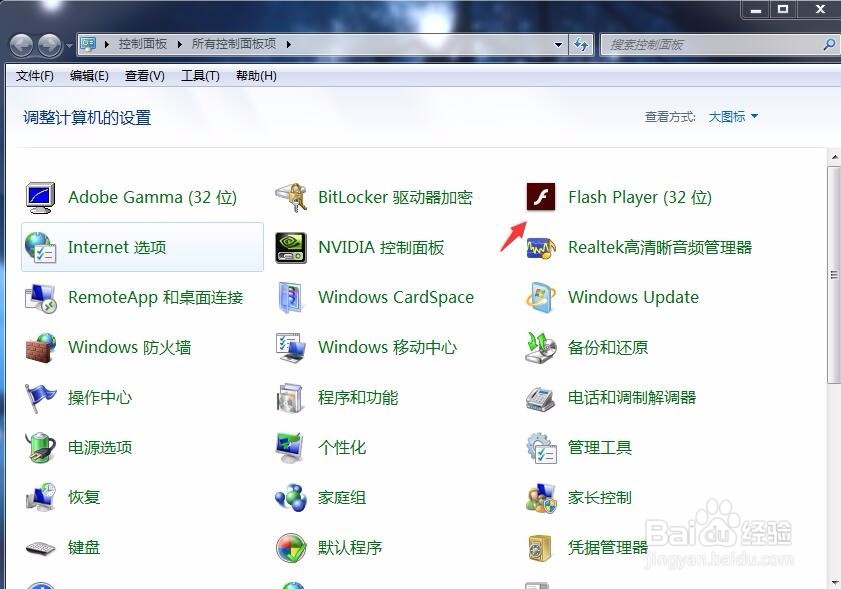The width and height of the screenshot is (841, 589).
Task: Click the 家长控制 icon
Action: [541, 498]
